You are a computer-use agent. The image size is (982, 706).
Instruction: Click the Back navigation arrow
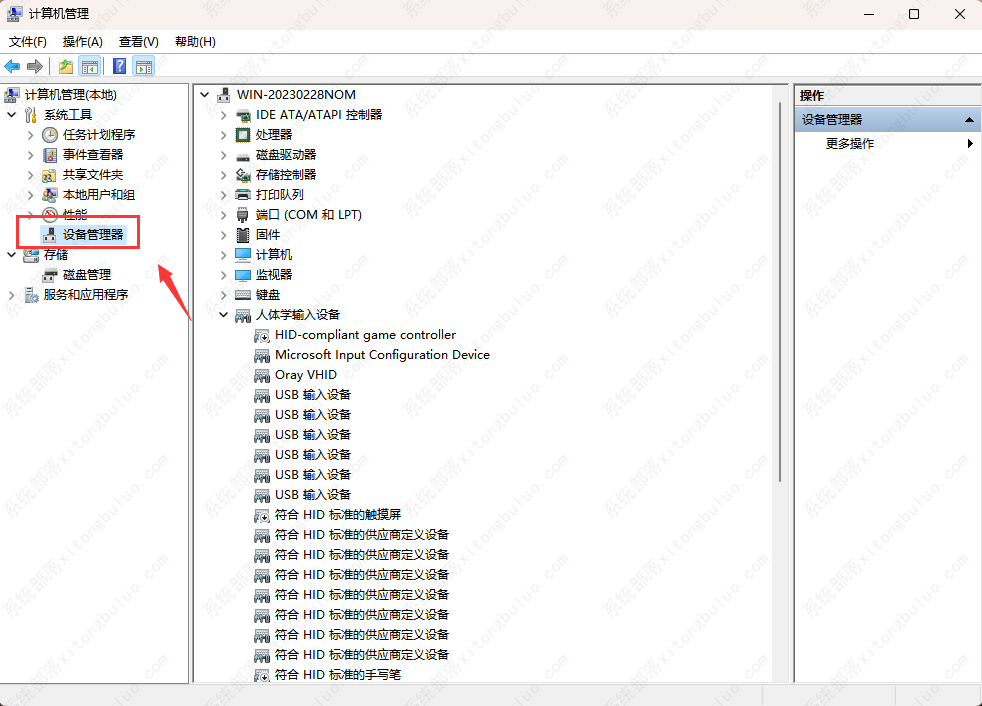[x=12, y=67]
